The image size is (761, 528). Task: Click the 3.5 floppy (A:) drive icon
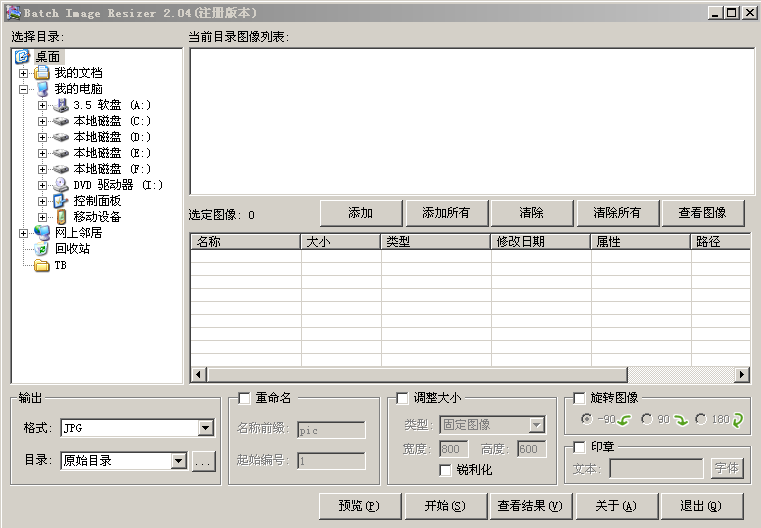tap(61, 105)
